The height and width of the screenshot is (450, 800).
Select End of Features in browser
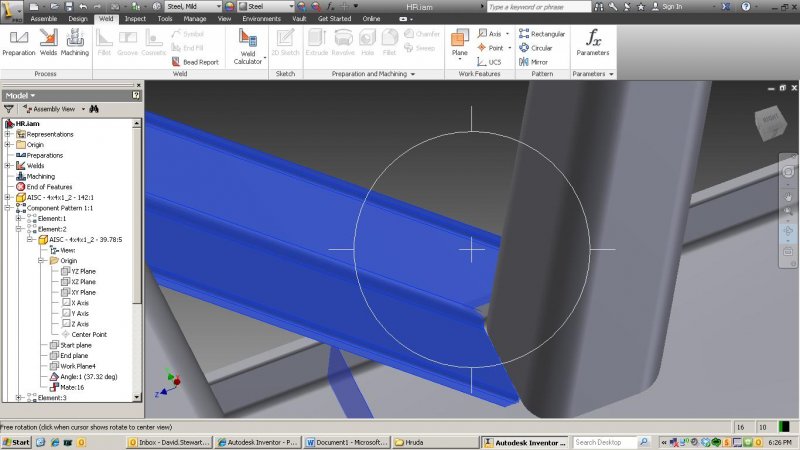44,187
